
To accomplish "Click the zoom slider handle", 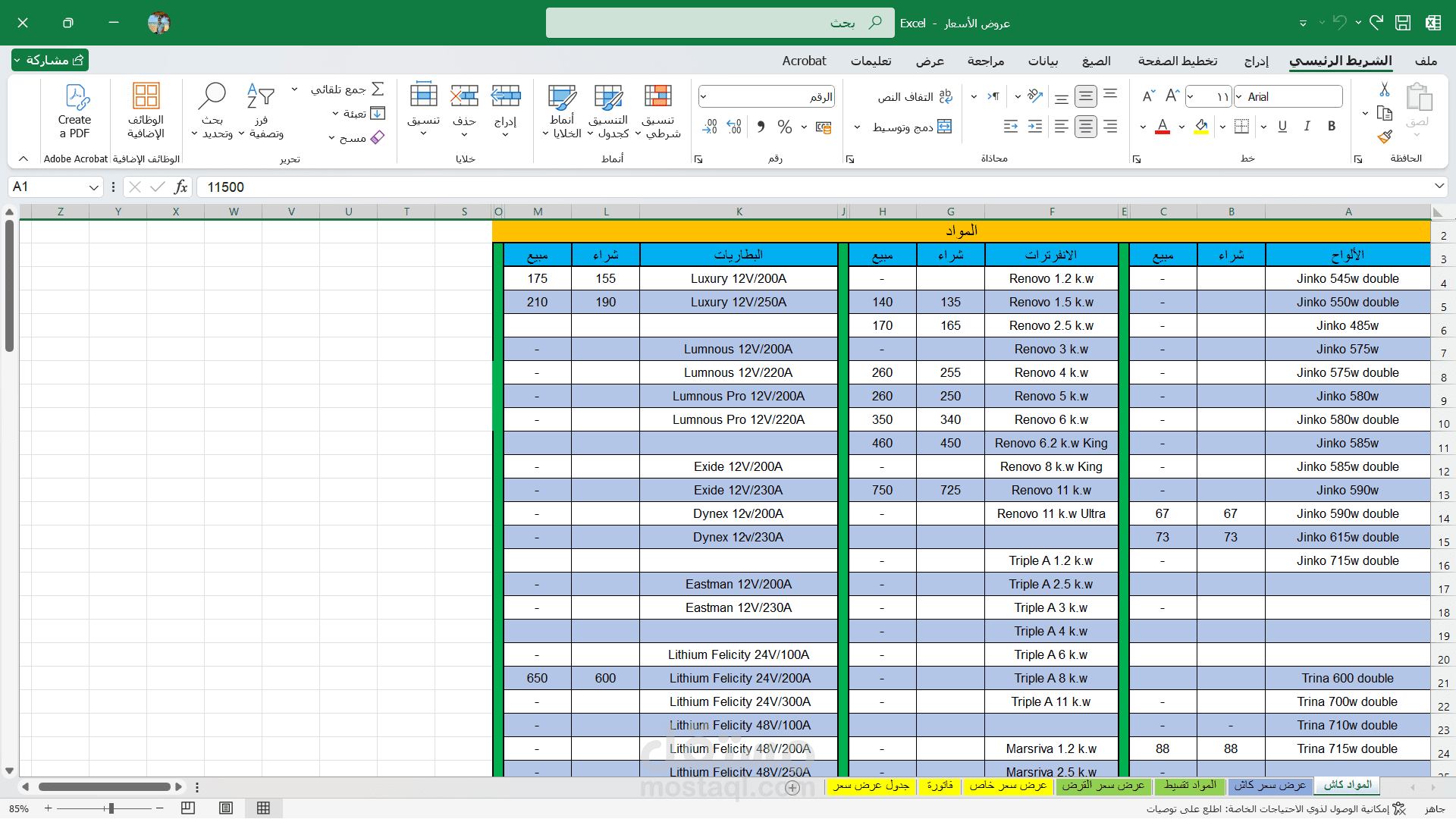I will [x=111, y=808].
